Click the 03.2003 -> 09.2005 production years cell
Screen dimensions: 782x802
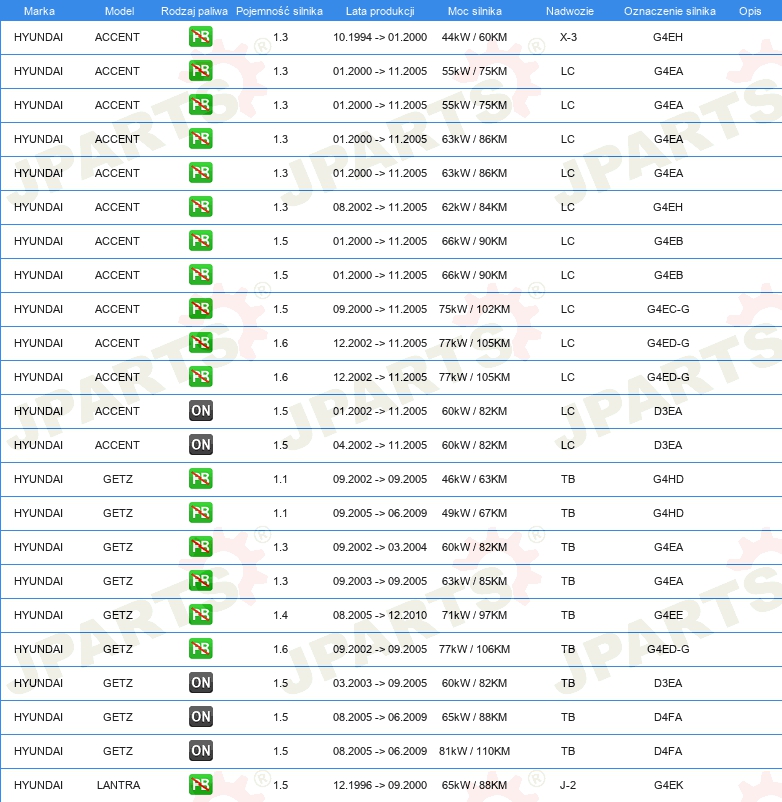(379, 683)
